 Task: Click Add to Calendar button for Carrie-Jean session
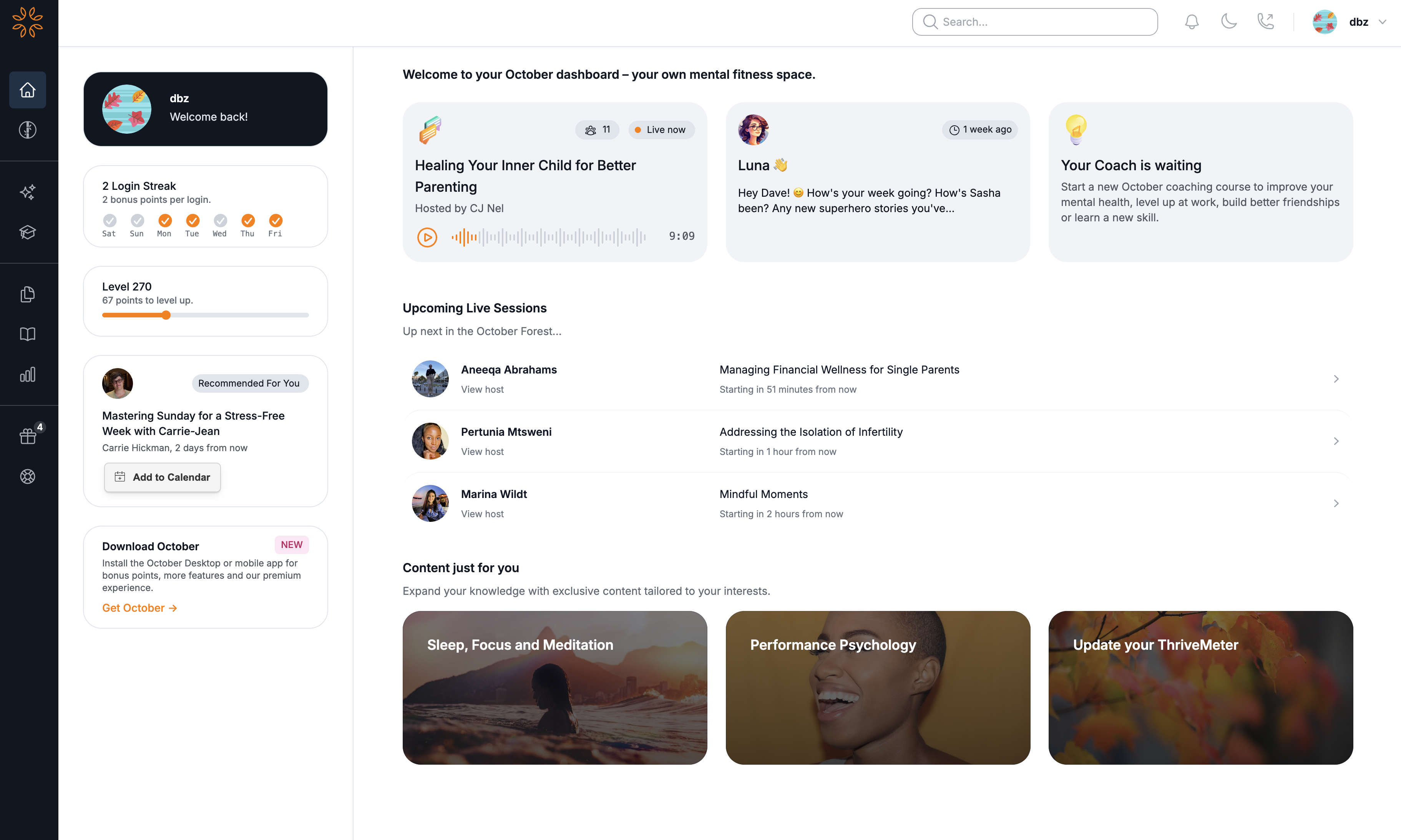point(162,477)
